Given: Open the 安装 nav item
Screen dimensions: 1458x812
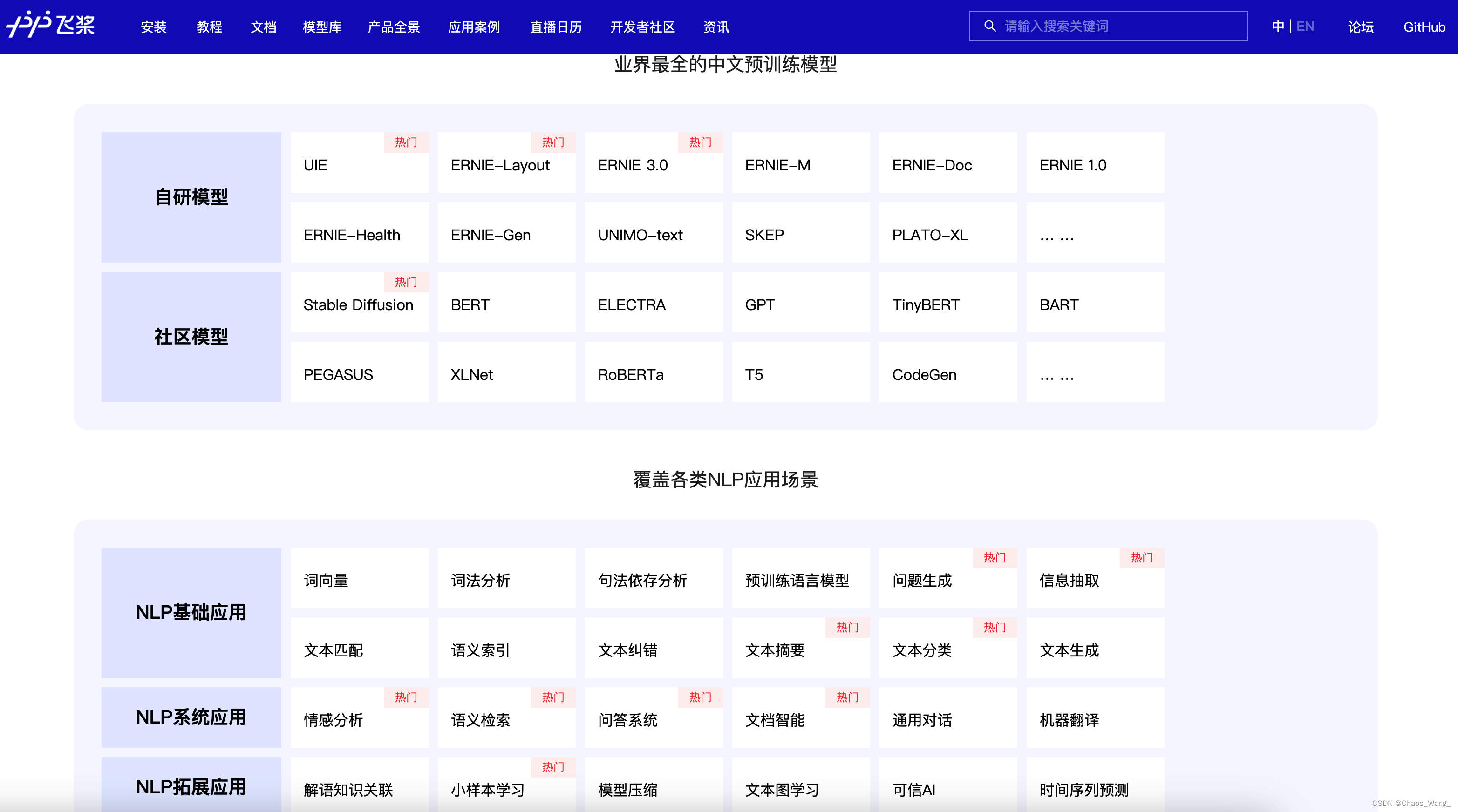Looking at the screenshot, I should pos(153,27).
